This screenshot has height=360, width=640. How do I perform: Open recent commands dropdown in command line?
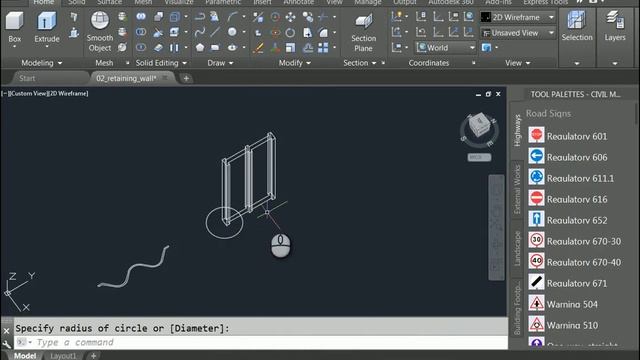[24, 342]
